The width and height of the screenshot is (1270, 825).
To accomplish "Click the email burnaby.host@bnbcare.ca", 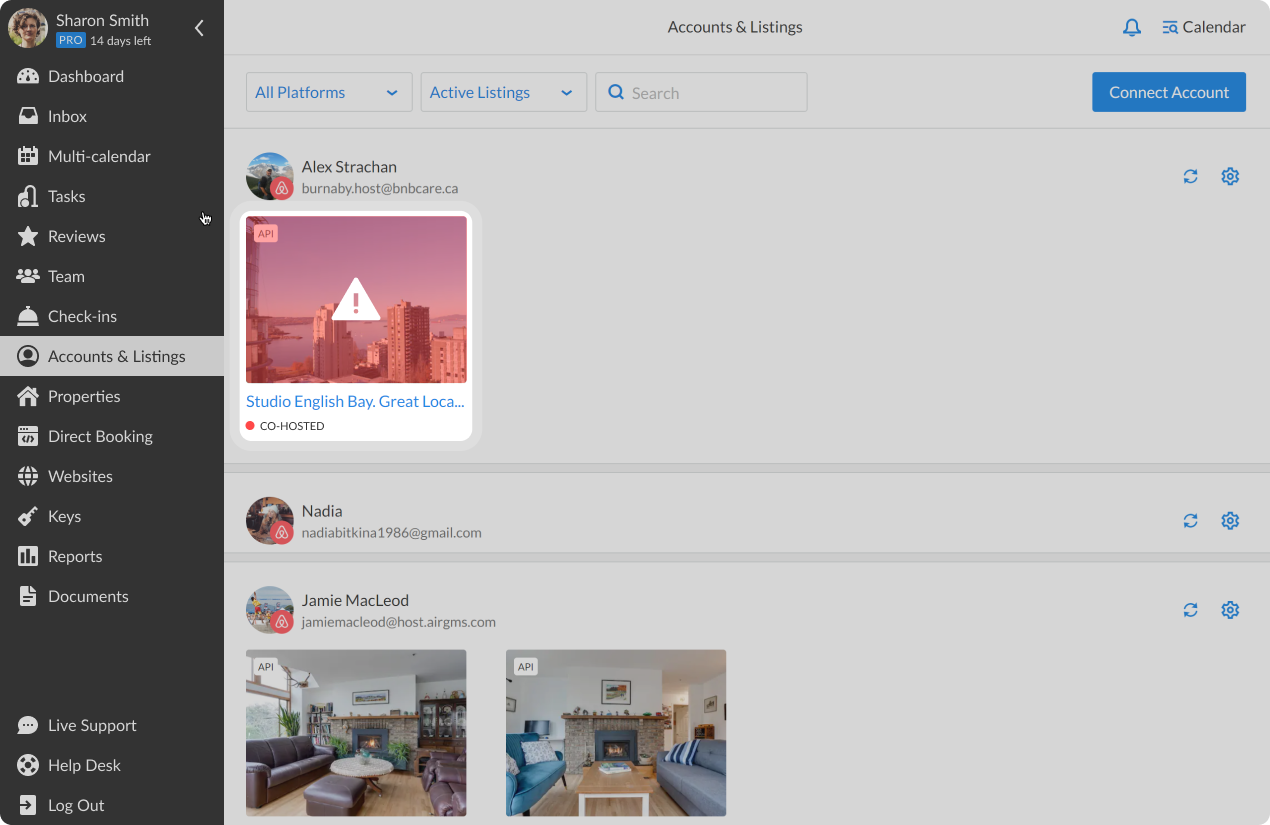I will coord(380,188).
